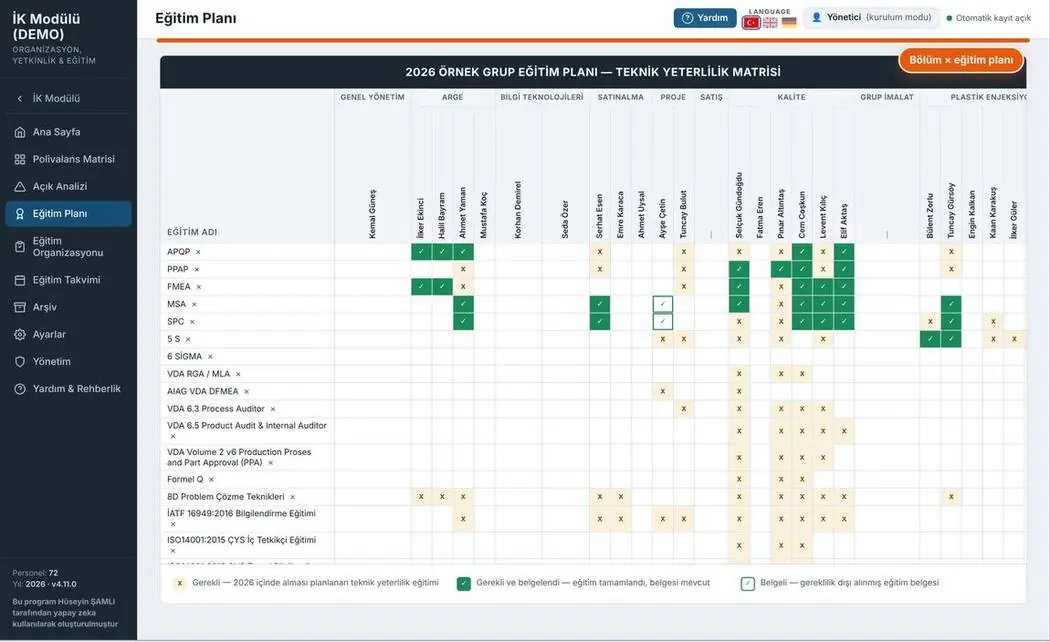Click the Ayarlar gear icon

point(20,335)
